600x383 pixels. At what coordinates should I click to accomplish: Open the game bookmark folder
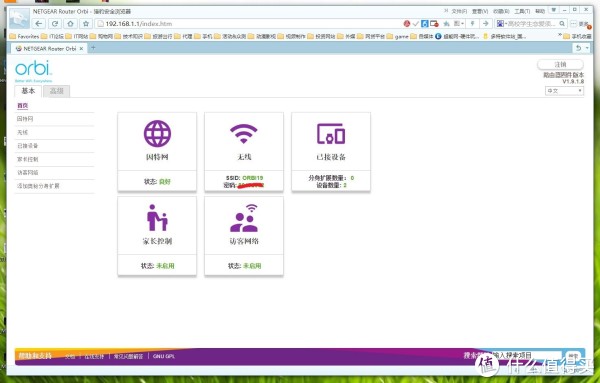pyautogui.click(x=398, y=36)
